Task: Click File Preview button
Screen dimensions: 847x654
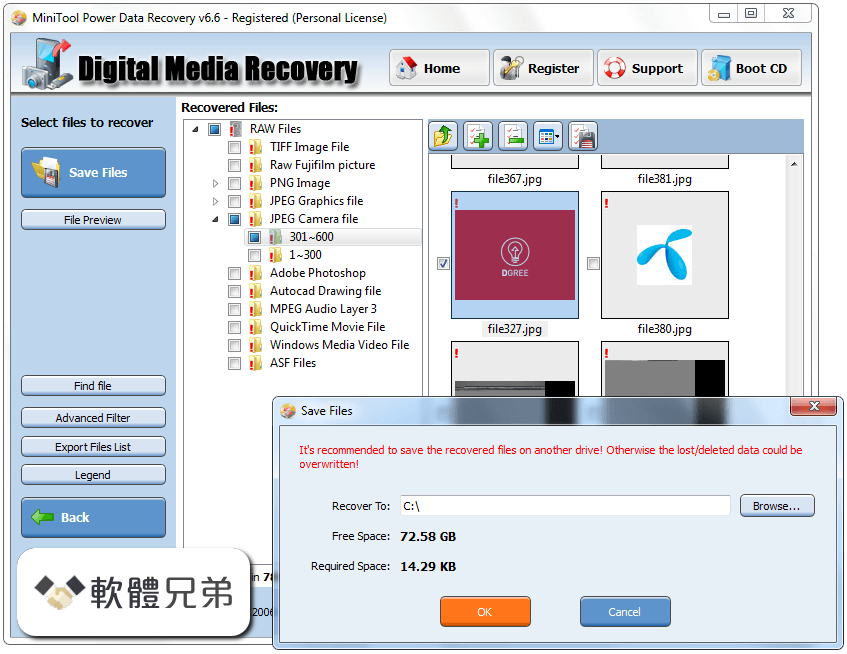Action: tap(93, 220)
